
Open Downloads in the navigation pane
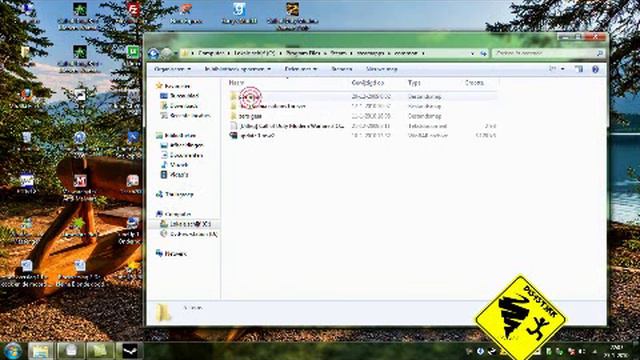click(x=179, y=106)
